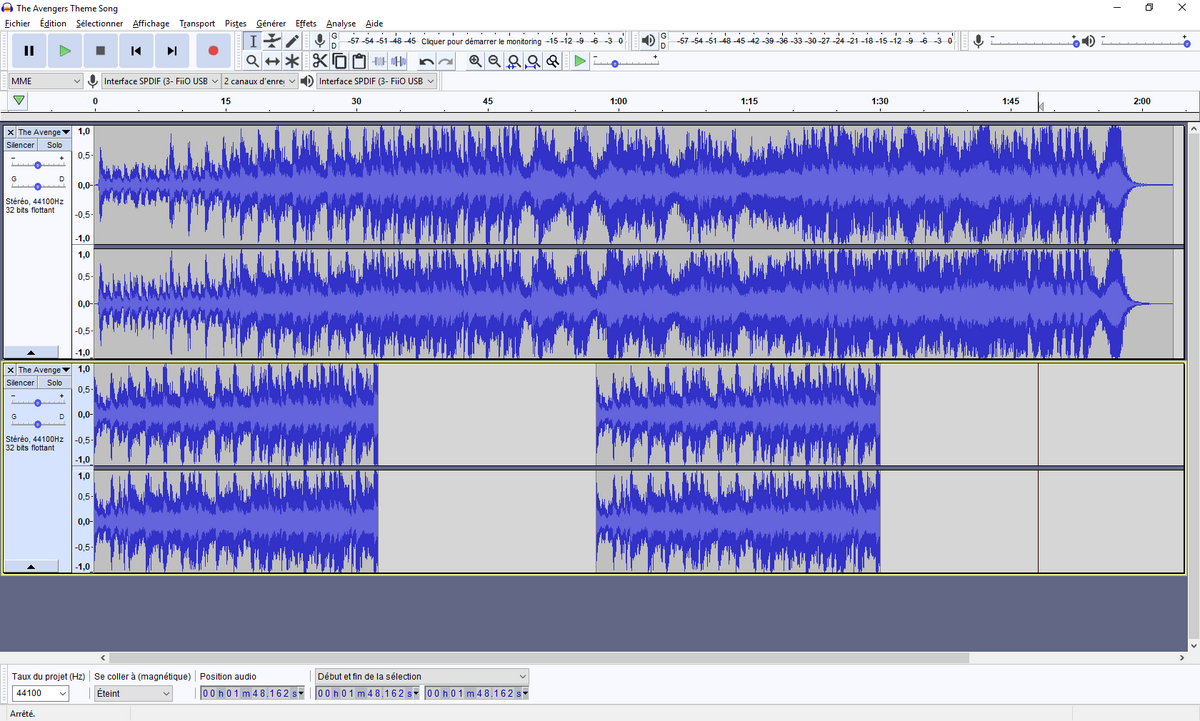Copy the selection using the Copy icon
This screenshot has width=1200, height=721.
coord(339,61)
